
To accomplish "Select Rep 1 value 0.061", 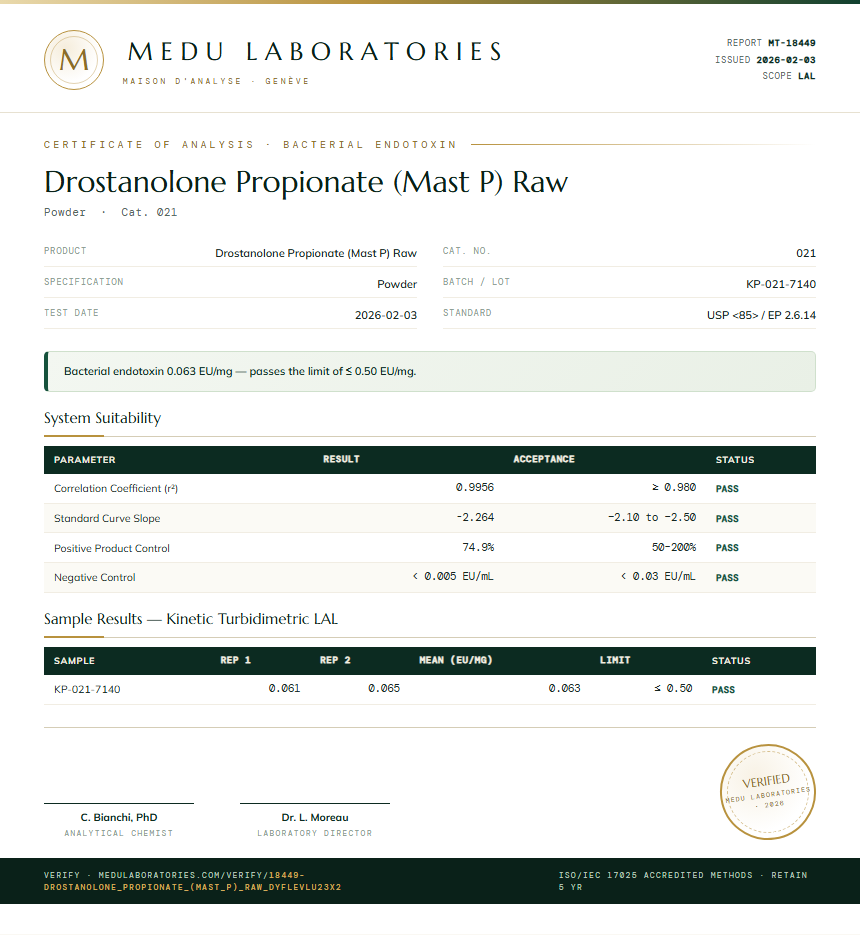I will pyautogui.click(x=284, y=688).
